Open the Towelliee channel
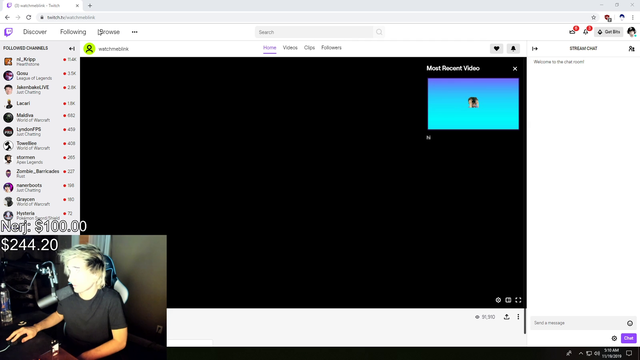This screenshot has width=640, height=360. pyautogui.click(x=40, y=145)
